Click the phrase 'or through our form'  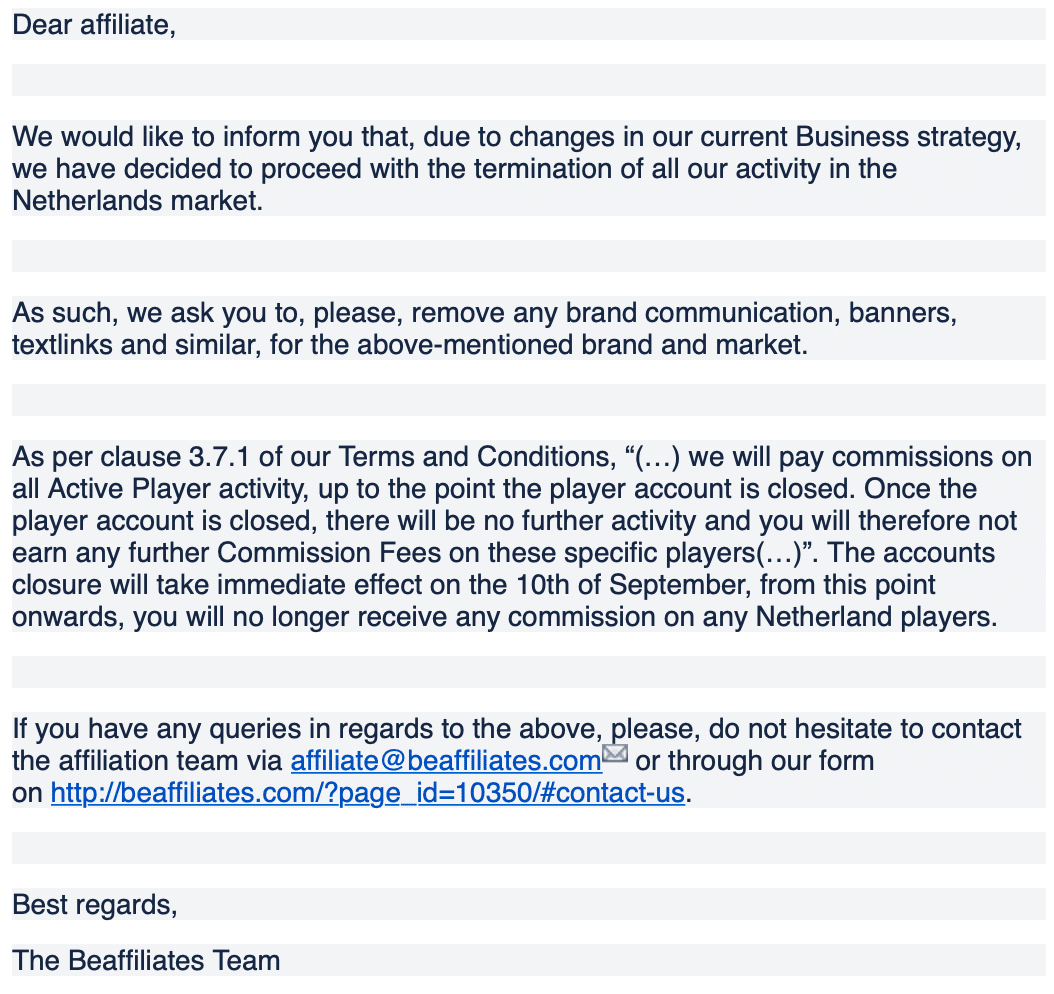coord(754,761)
